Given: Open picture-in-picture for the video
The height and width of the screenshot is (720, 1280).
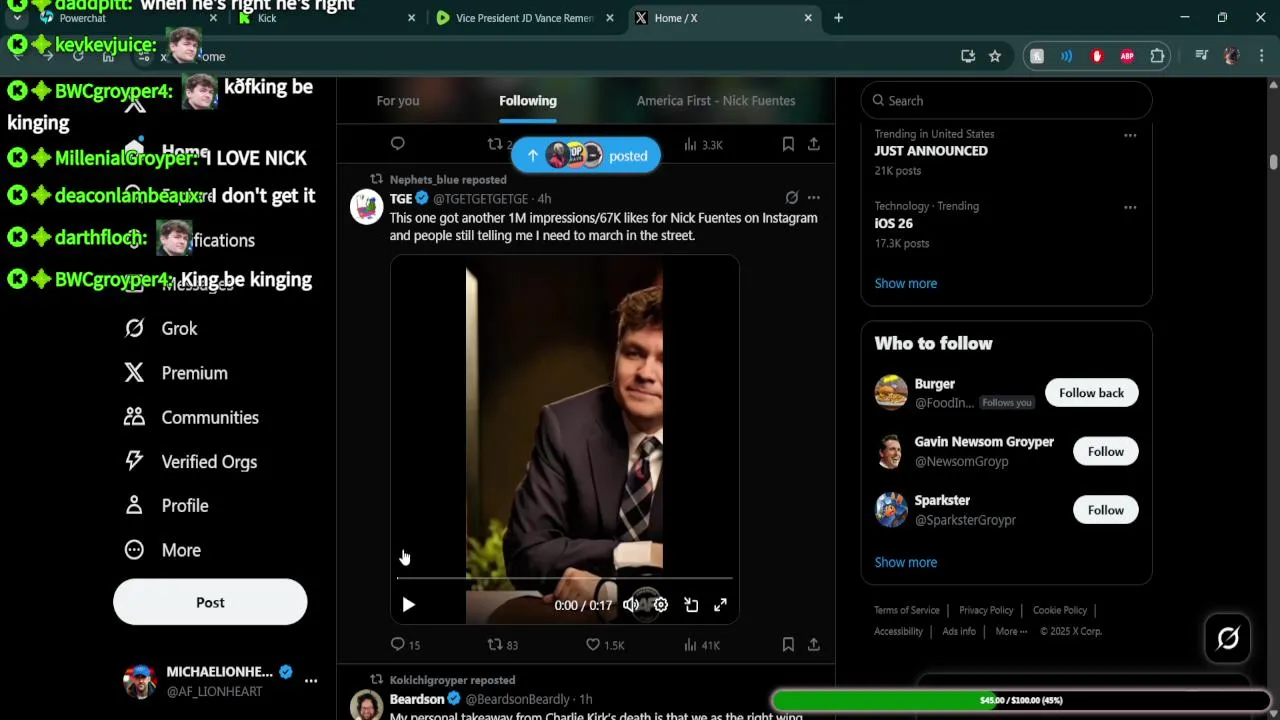Looking at the screenshot, I should click(691, 605).
